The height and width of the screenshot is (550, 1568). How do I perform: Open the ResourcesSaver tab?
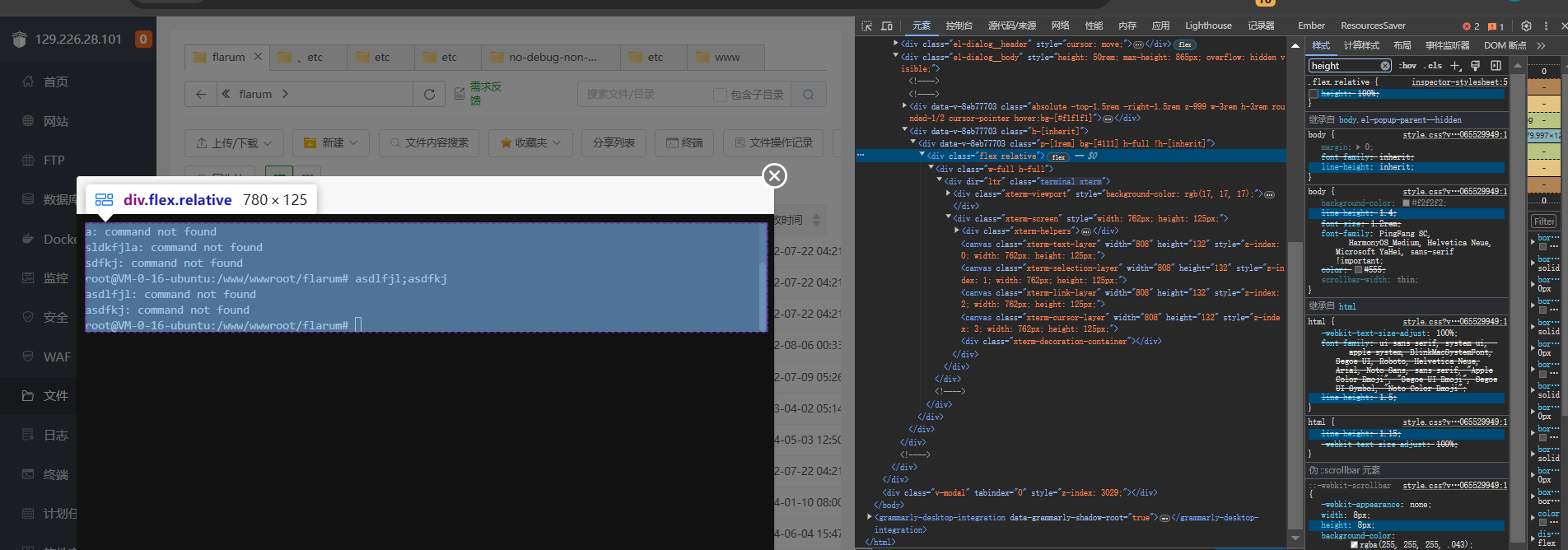1373,26
